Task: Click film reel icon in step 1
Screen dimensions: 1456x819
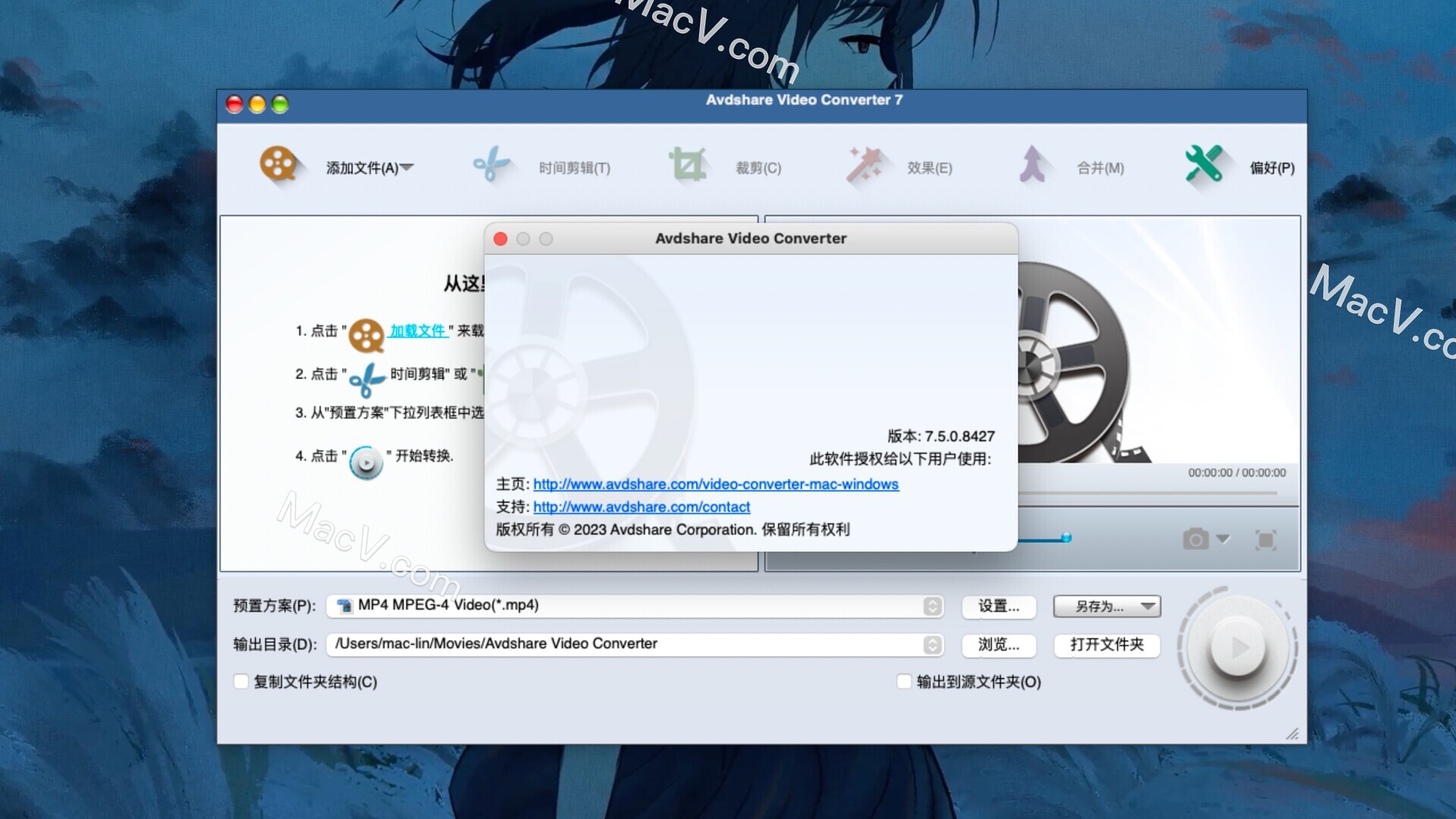Action: (366, 336)
